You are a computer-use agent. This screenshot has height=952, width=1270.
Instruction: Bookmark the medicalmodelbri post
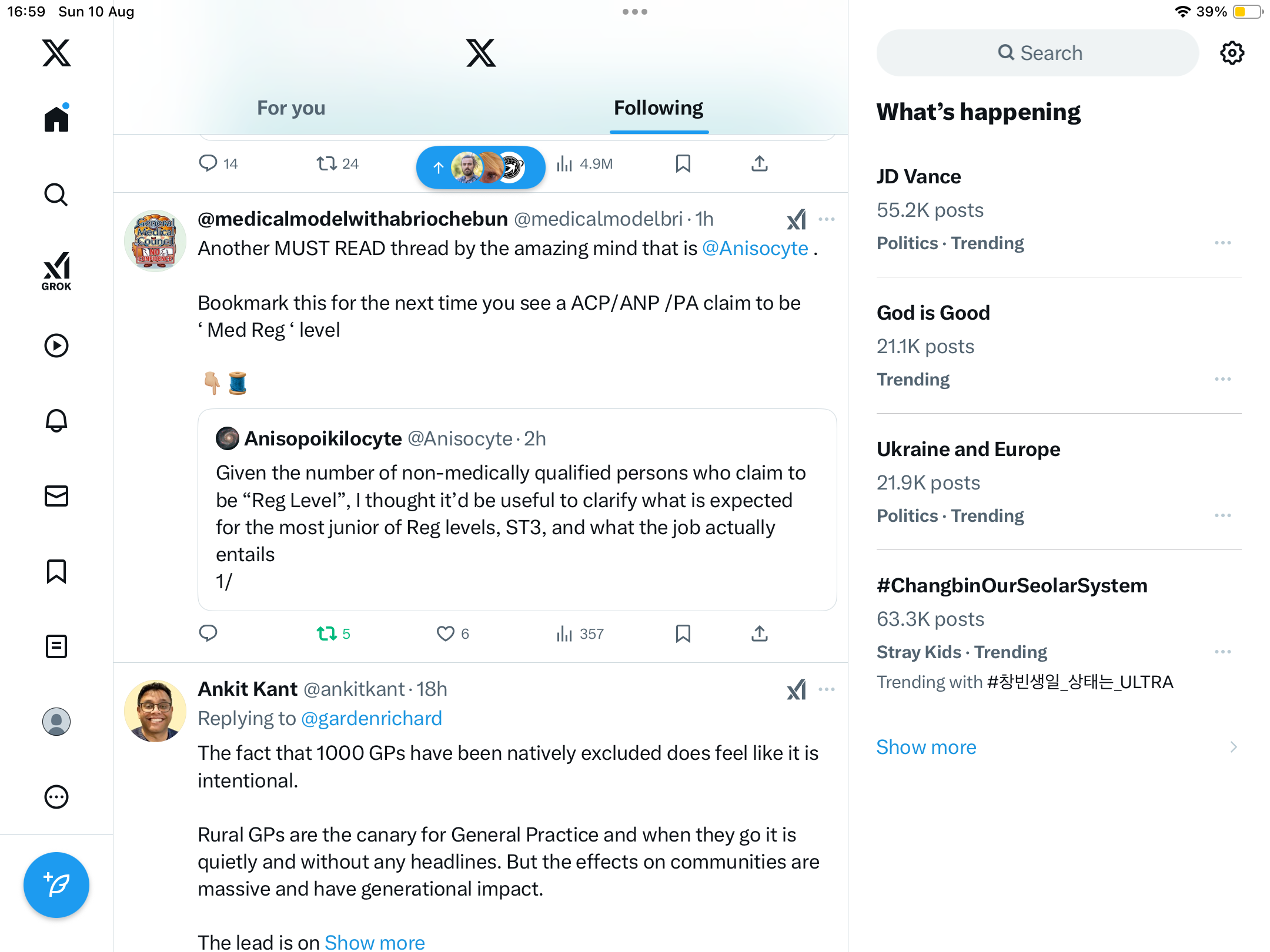(683, 633)
